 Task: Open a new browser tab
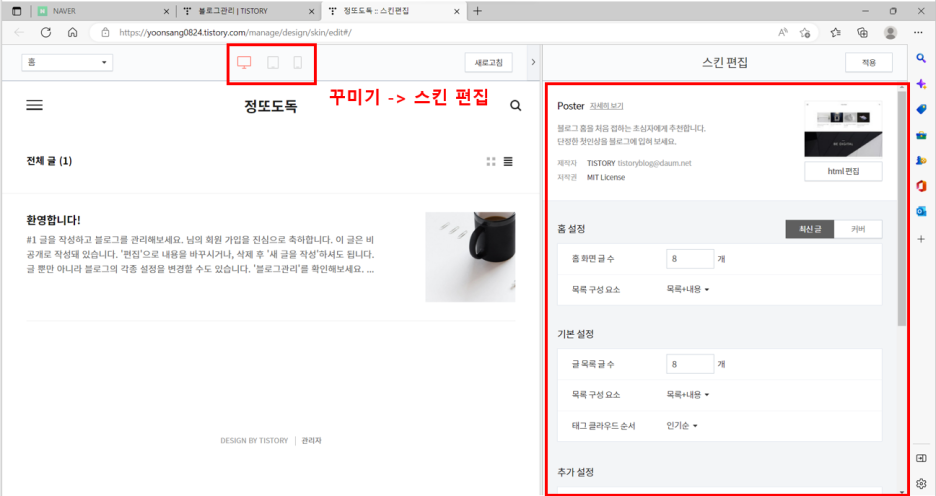pos(478,11)
